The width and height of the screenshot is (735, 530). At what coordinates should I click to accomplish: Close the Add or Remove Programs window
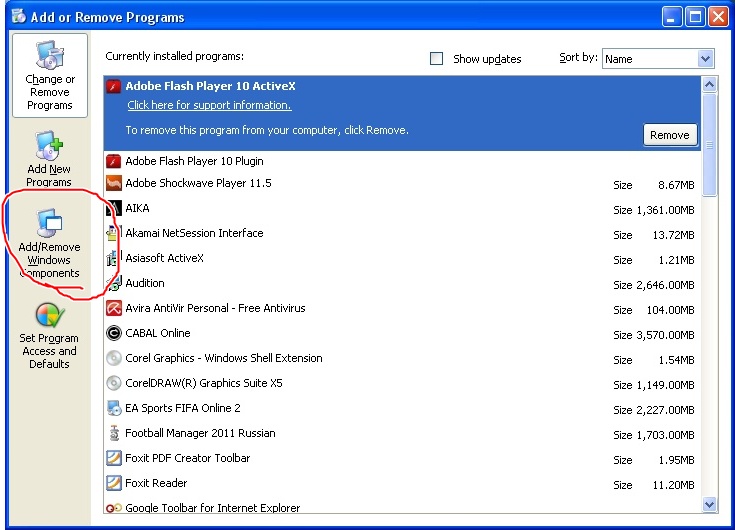coord(718,17)
